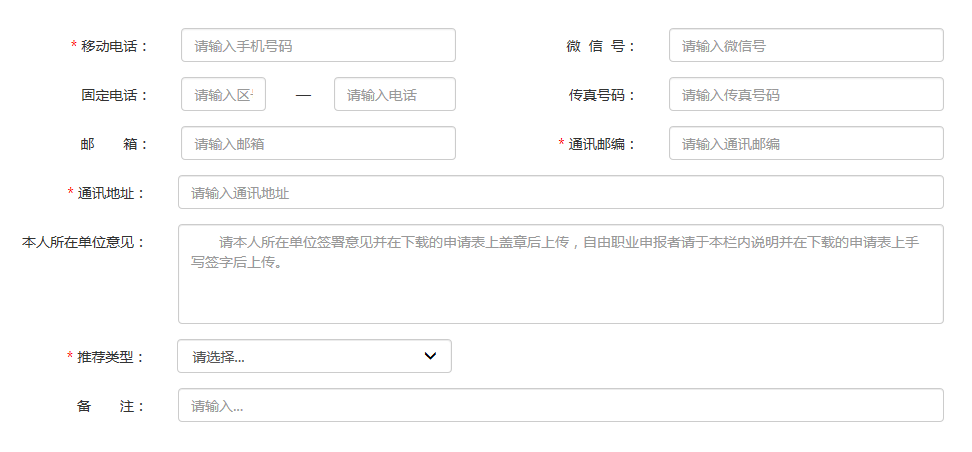Click the 通讯邮编 label text
972x452 pixels.
(x=602, y=144)
